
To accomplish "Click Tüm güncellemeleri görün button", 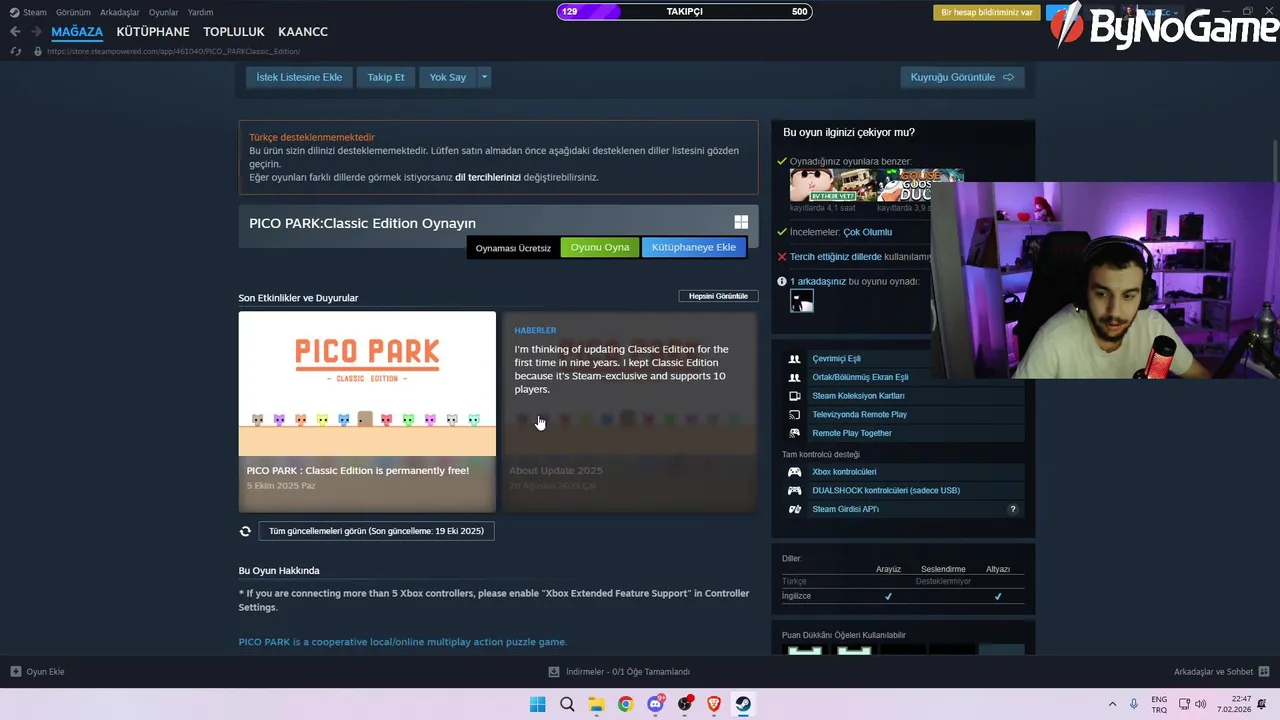I will pyautogui.click(x=376, y=531).
